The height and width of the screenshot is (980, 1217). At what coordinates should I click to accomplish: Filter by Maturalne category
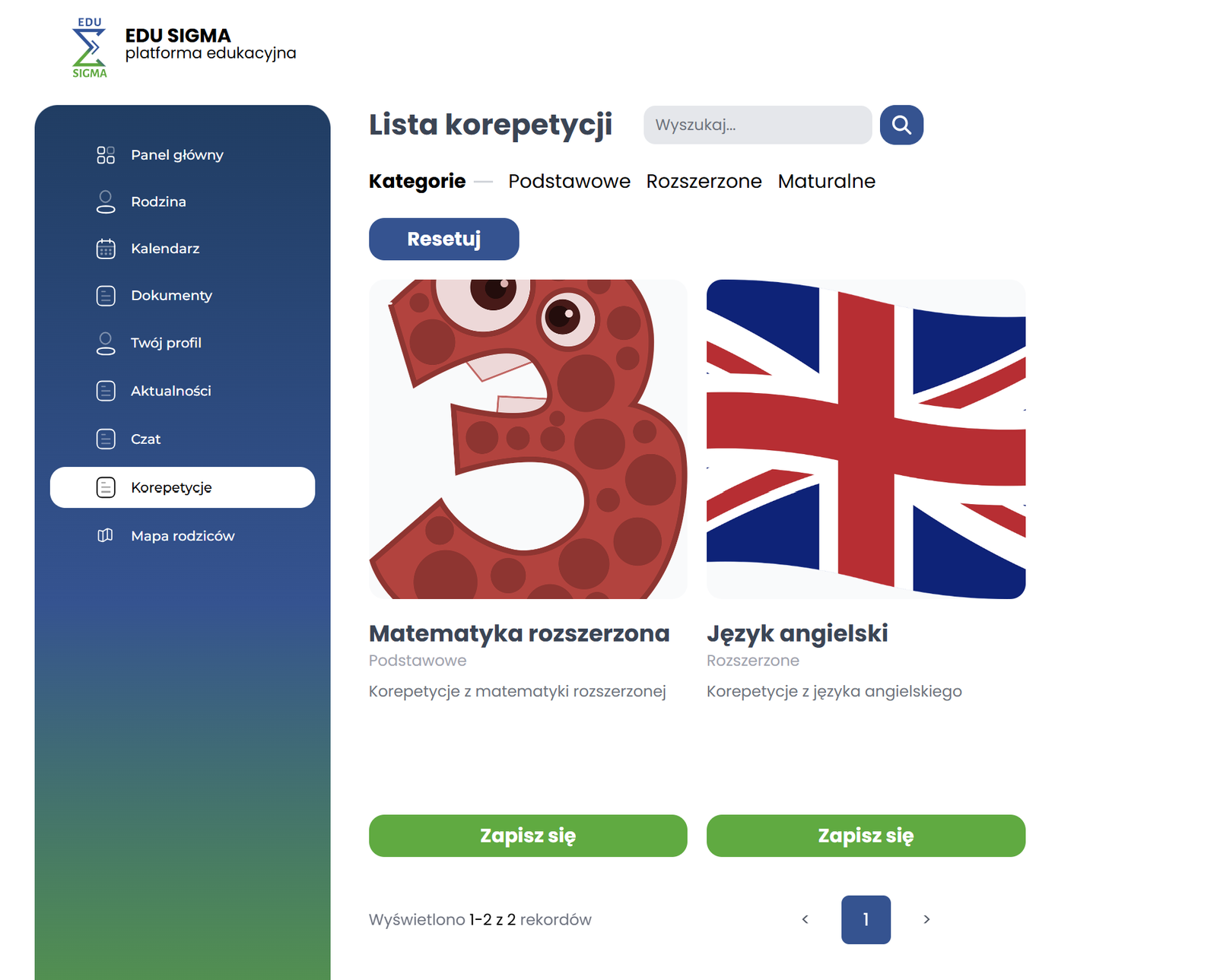coord(826,181)
